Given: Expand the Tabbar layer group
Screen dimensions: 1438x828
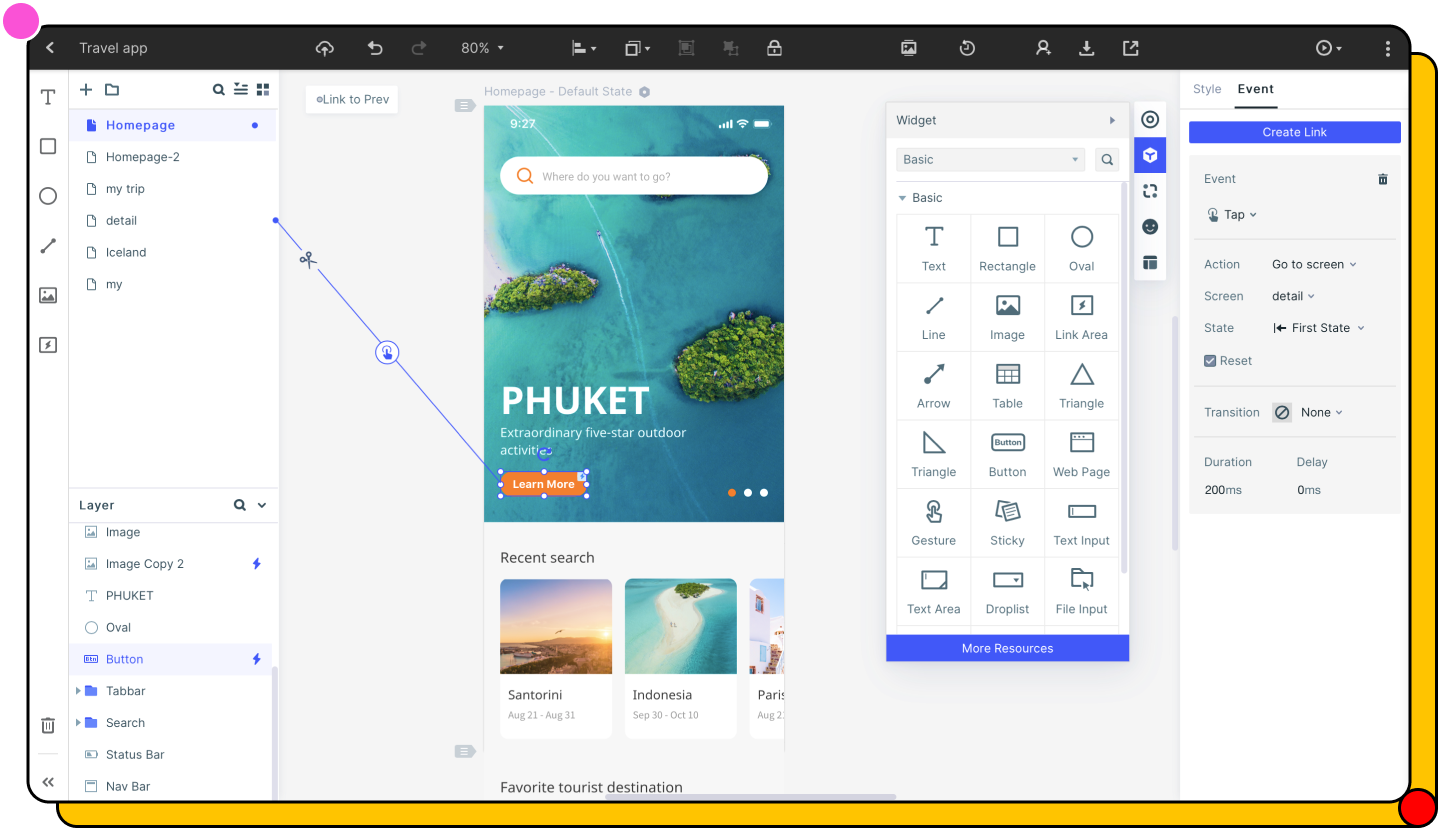Looking at the screenshot, I should tap(80, 690).
